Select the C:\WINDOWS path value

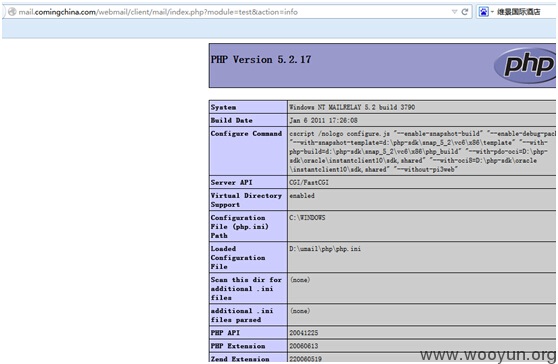(x=307, y=217)
